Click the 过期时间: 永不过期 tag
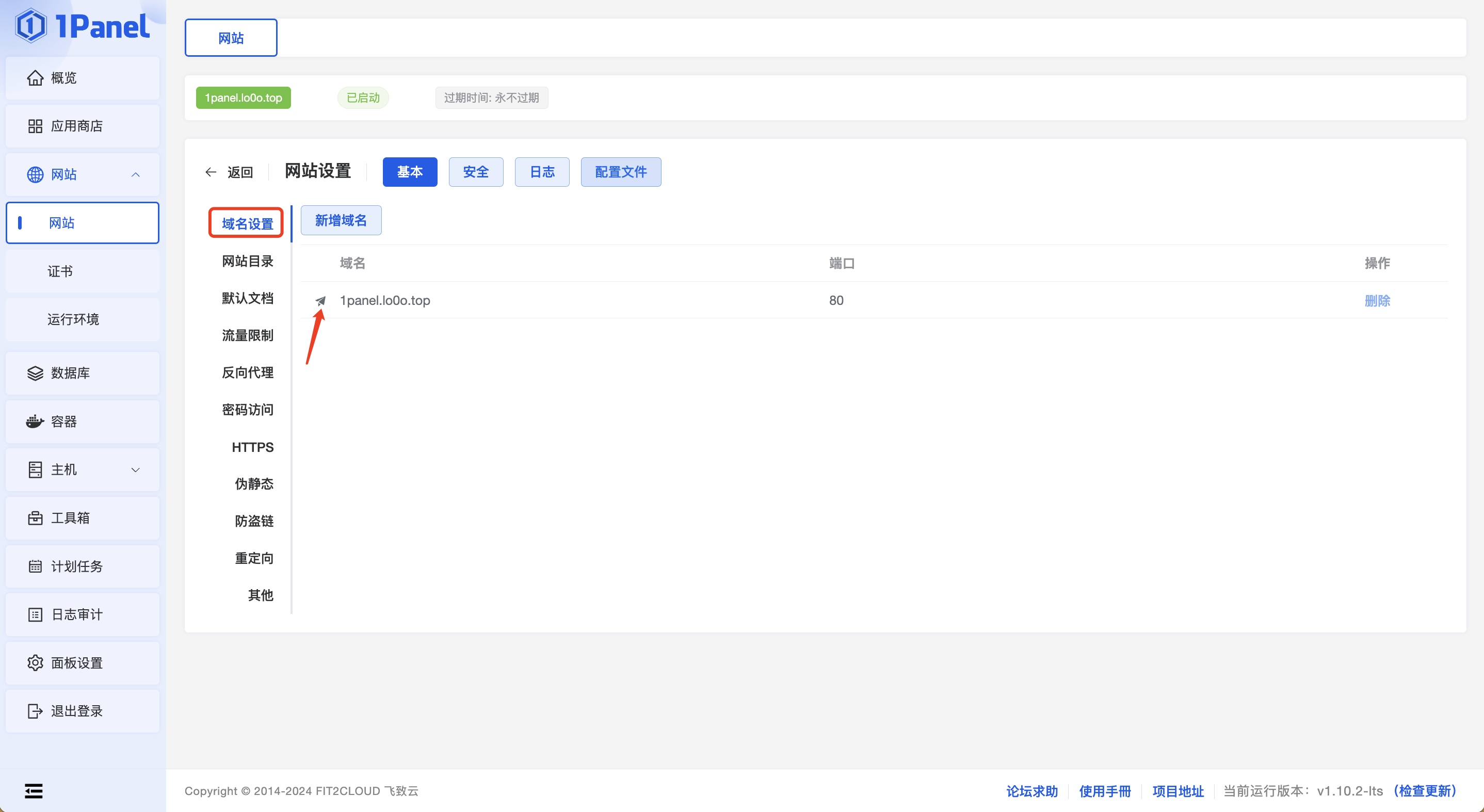The width and height of the screenshot is (1484, 812). tap(491, 98)
